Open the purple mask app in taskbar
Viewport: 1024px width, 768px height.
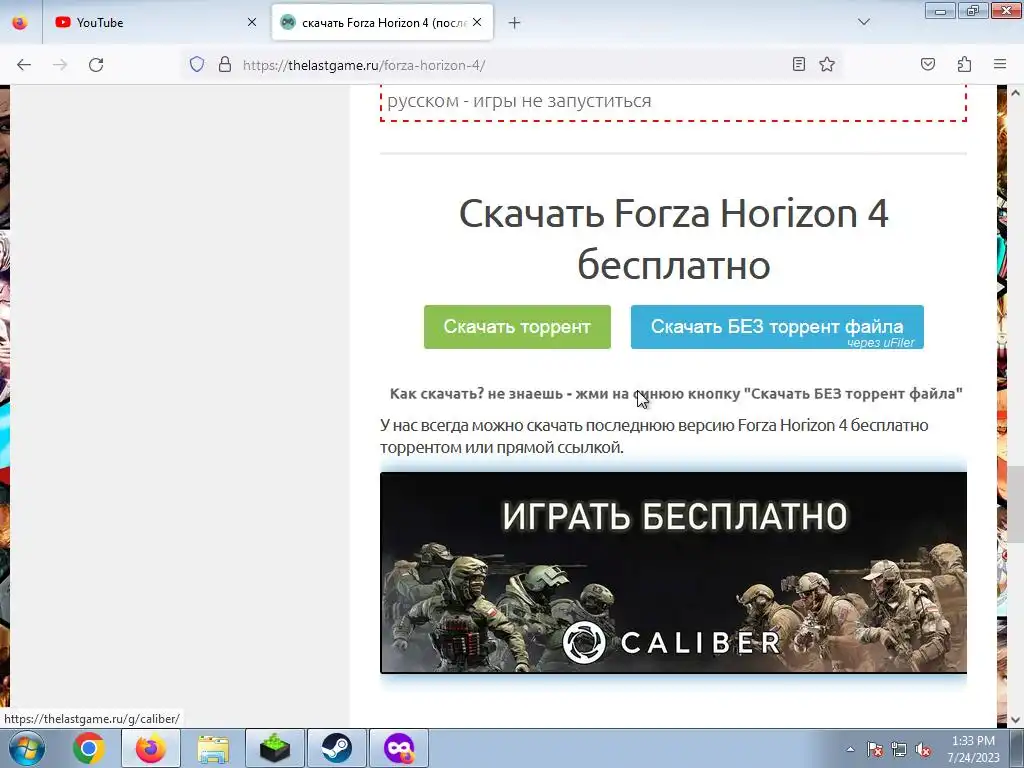[x=399, y=748]
